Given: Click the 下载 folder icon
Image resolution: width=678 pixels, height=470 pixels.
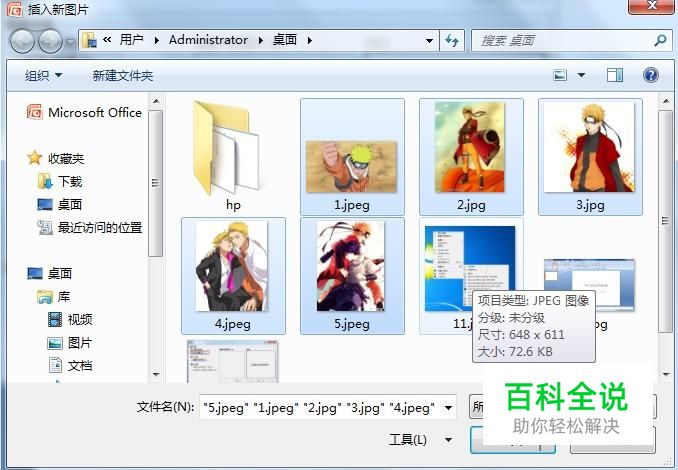Looking at the screenshot, I should click(x=45, y=181).
